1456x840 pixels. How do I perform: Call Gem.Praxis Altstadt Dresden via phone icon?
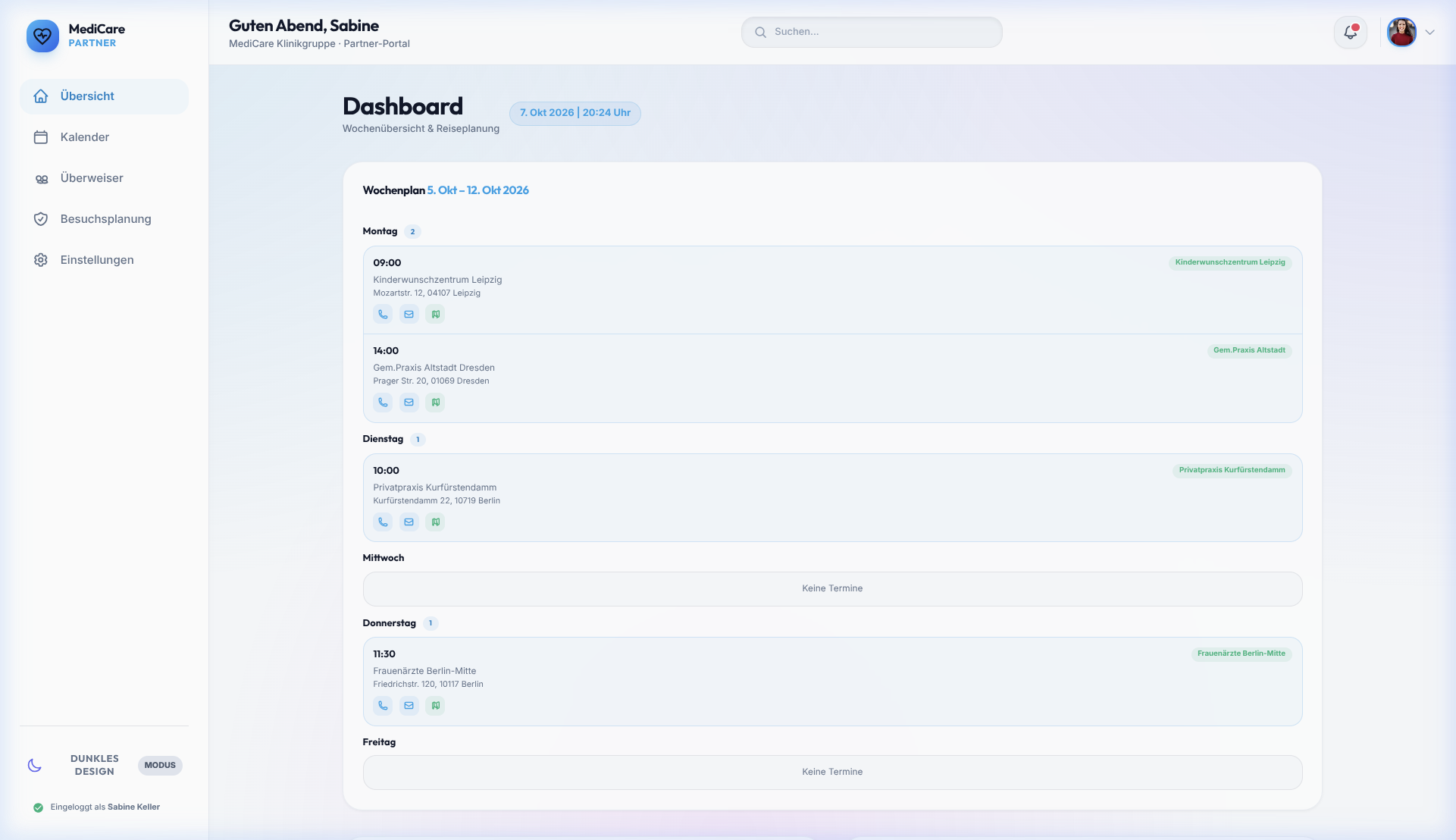point(383,403)
